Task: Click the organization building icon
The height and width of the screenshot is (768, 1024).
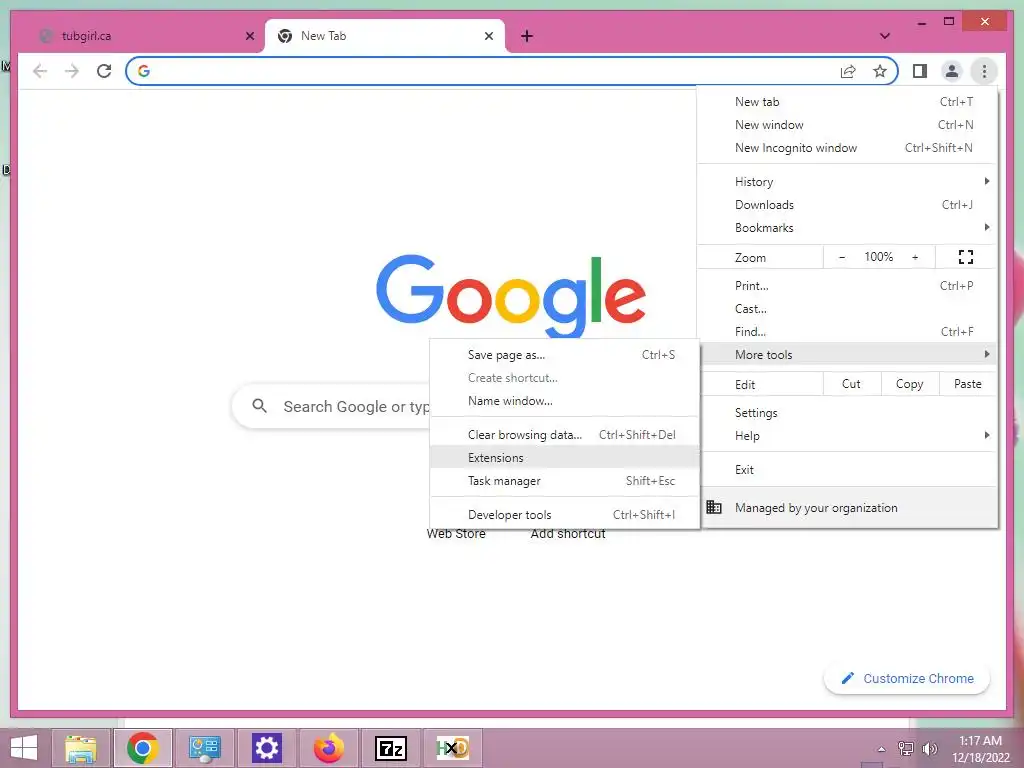Action: 714,507
